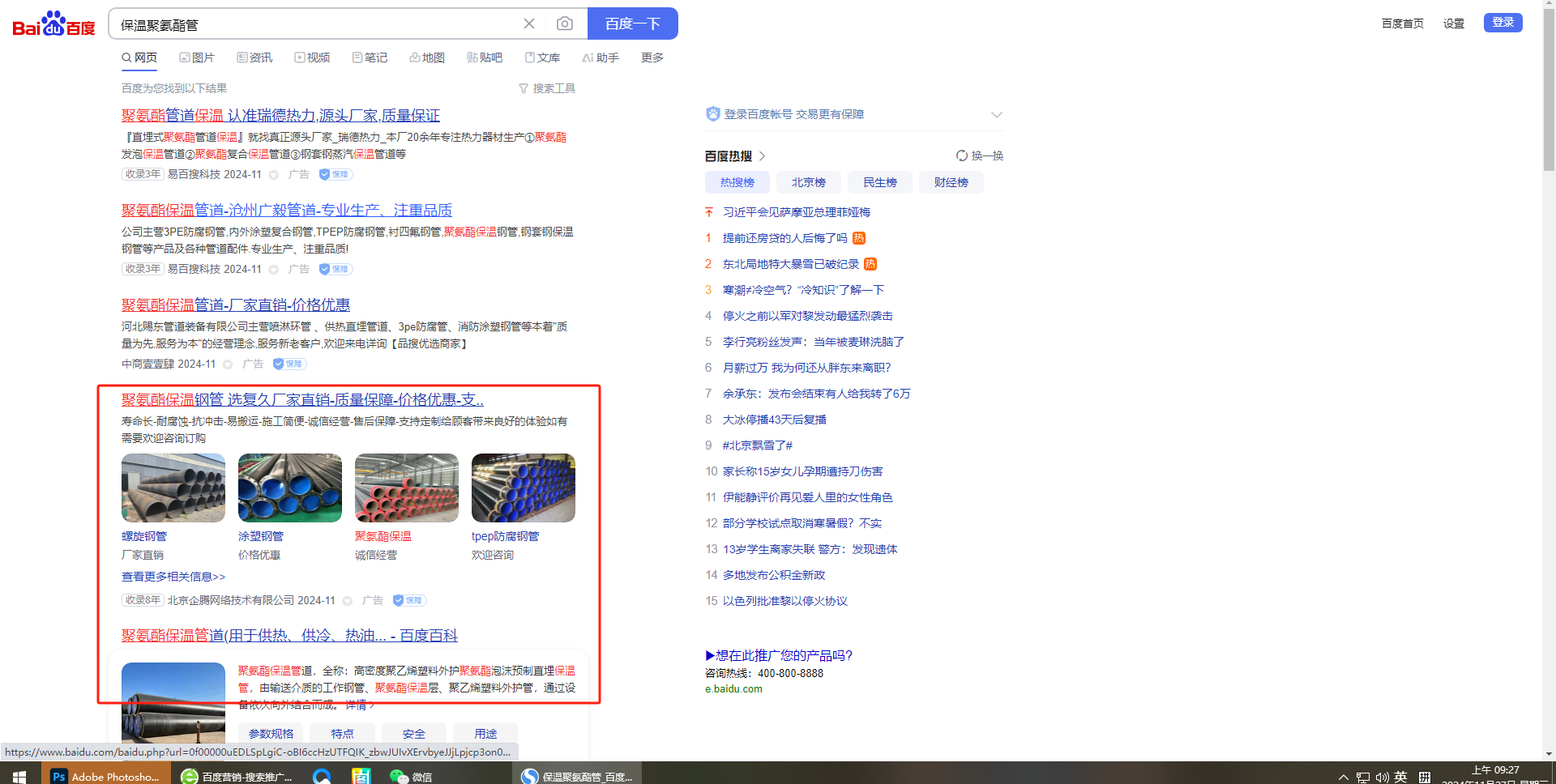1556x784 pixels.
Task: Click the page vertical scrollbar thumb
Action: click(1549, 91)
